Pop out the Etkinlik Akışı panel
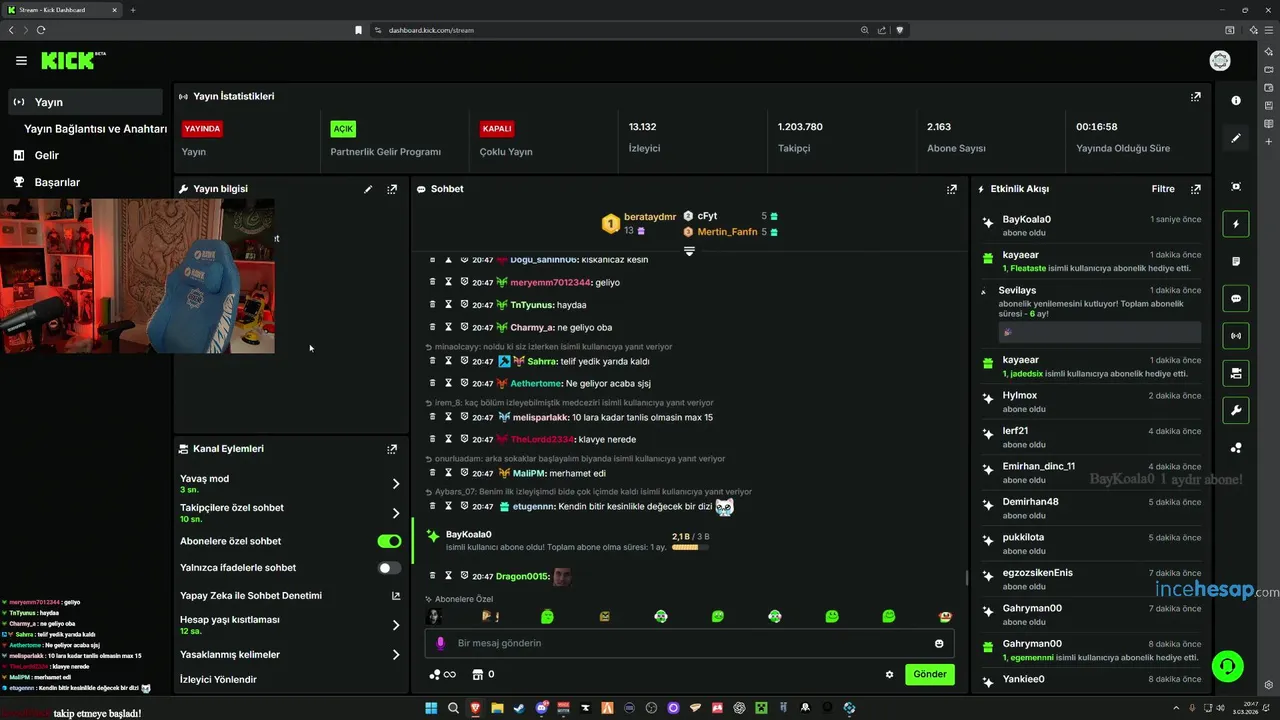The image size is (1280, 720). coord(1195,189)
